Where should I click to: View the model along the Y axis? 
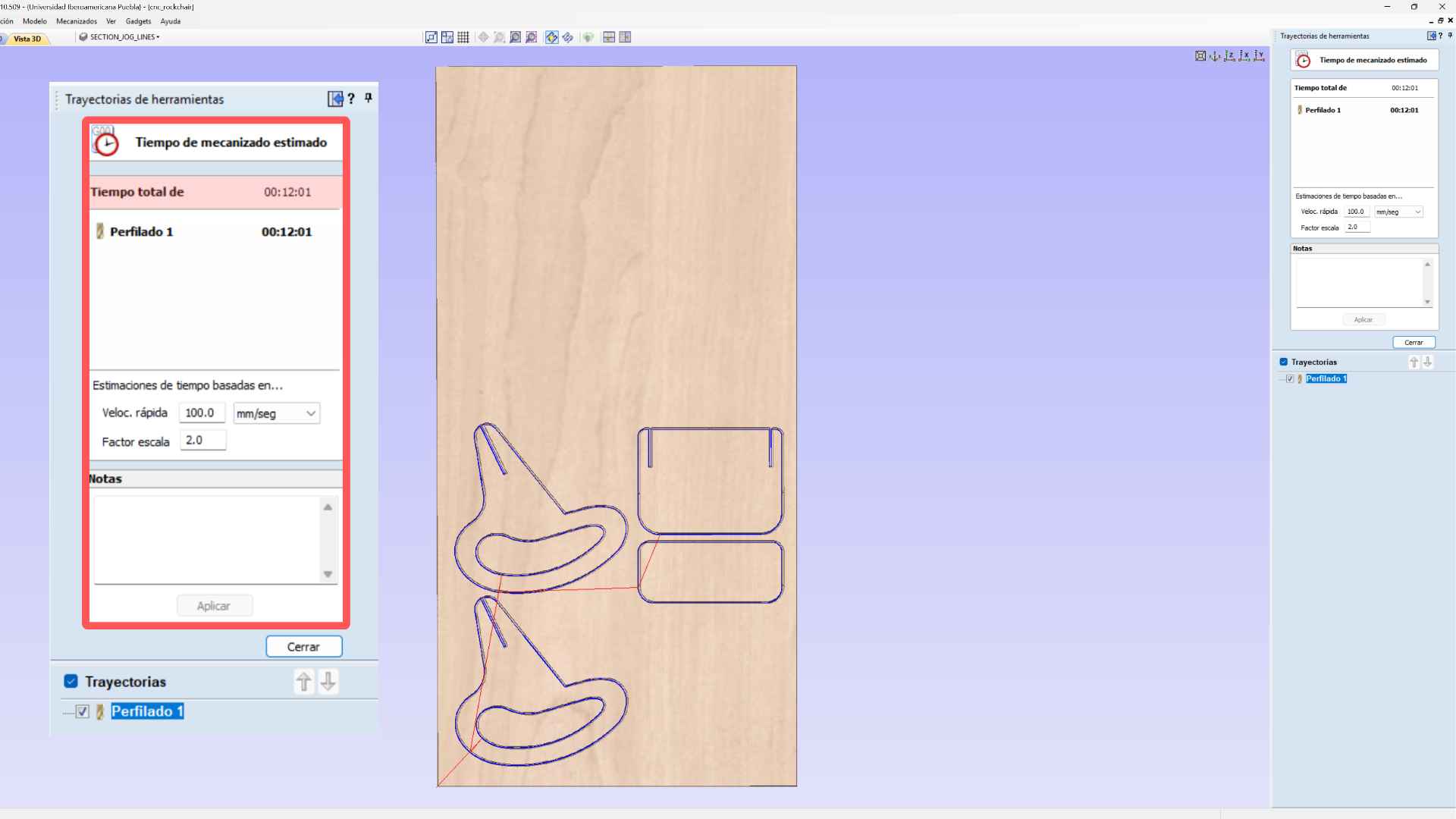(x=1259, y=55)
